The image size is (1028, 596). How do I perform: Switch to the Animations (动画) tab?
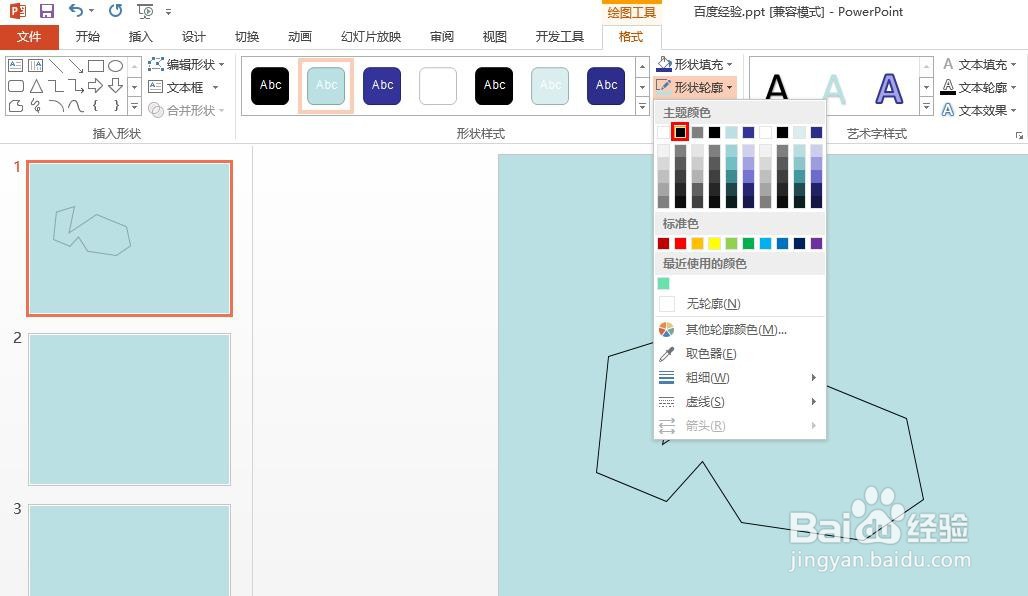tap(300, 37)
